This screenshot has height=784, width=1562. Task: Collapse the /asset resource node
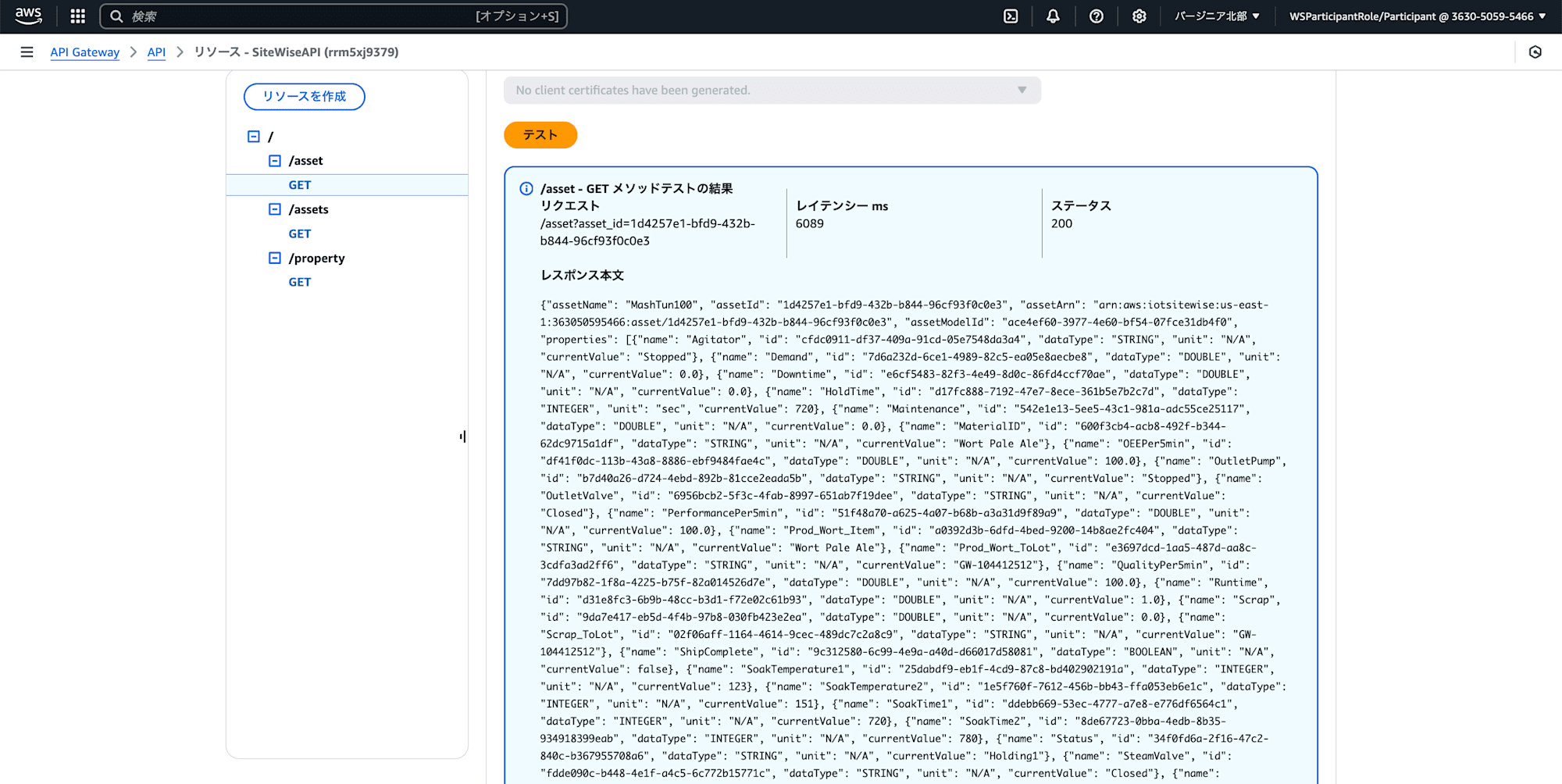pyautogui.click(x=275, y=161)
